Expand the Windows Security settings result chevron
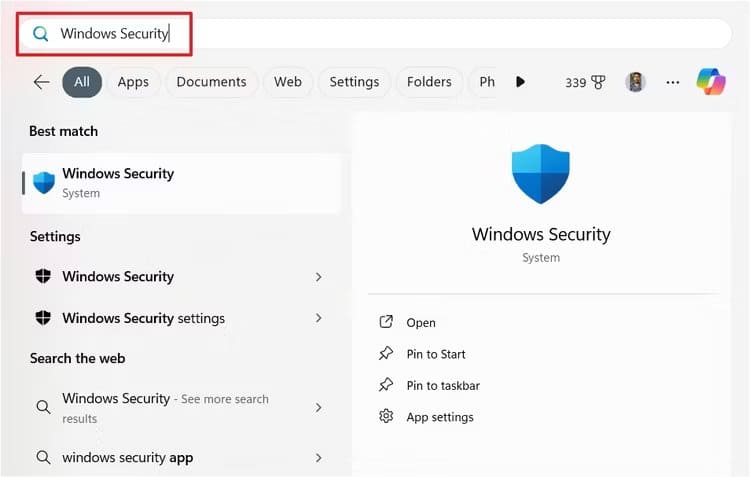The height and width of the screenshot is (477, 750). tap(318, 318)
